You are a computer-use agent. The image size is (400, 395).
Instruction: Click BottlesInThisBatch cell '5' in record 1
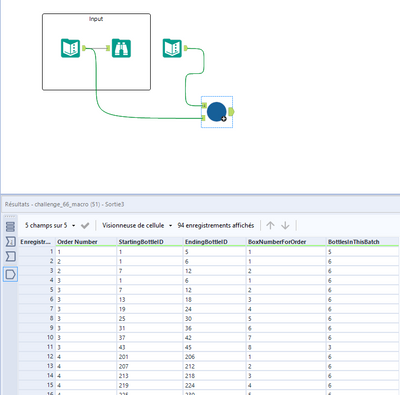[362, 252]
